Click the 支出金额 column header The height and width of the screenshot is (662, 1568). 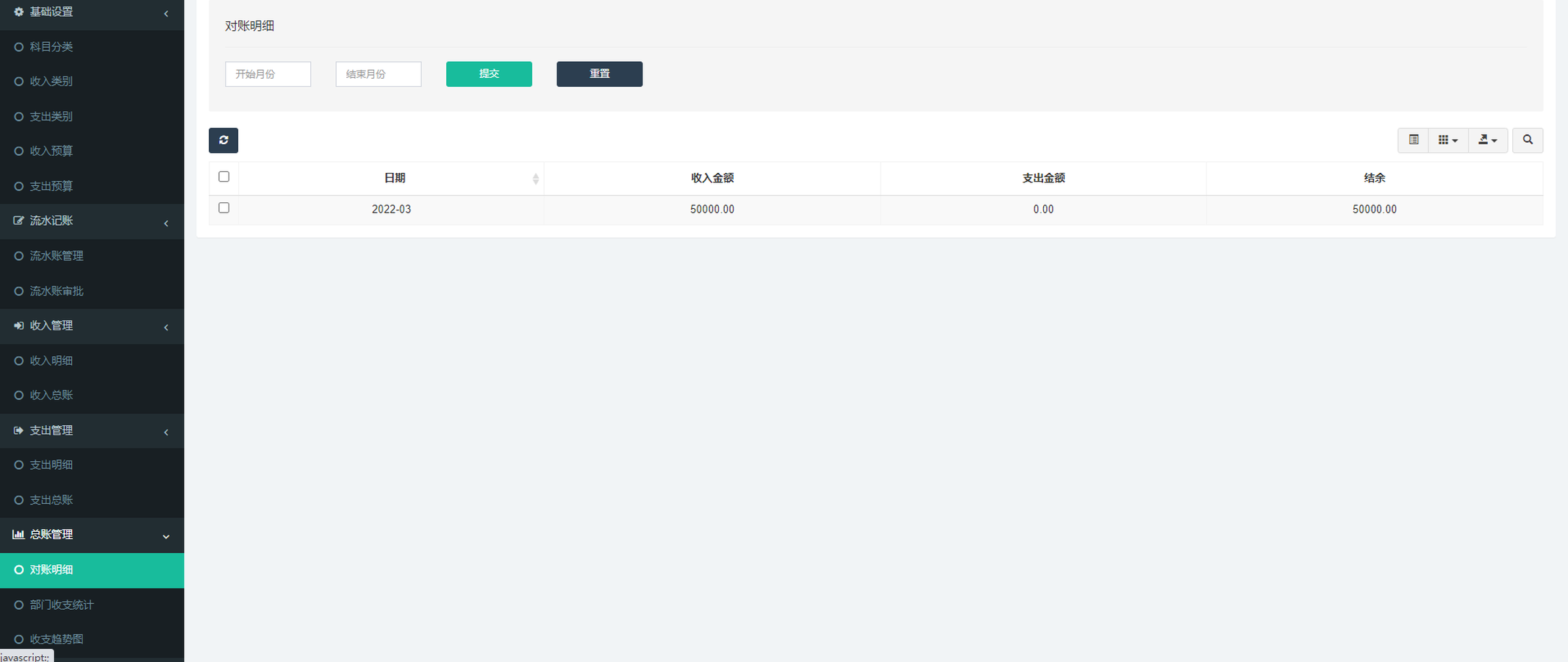click(x=1043, y=178)
